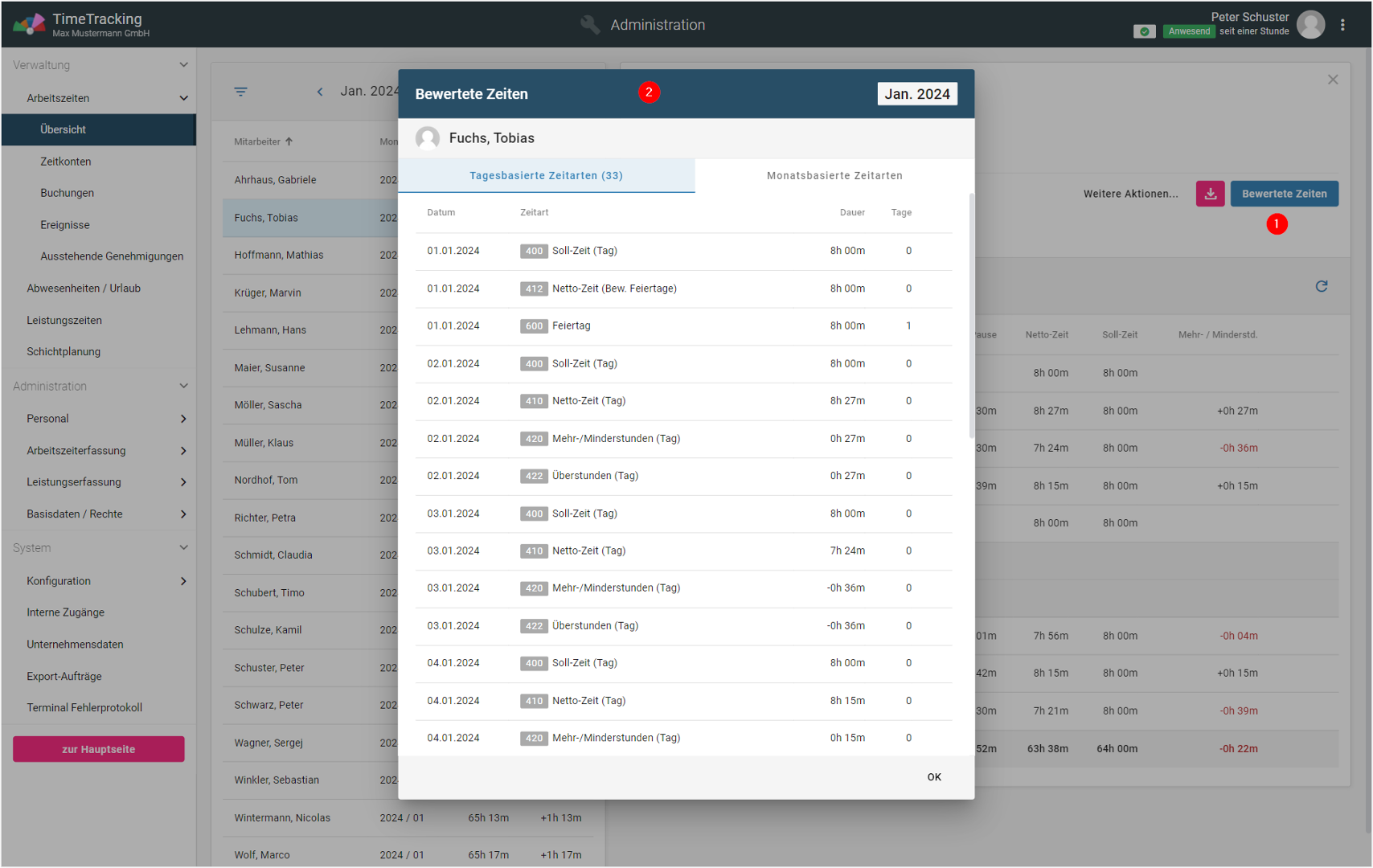
Task: Switch to Monatsbasierte Zeitarten tab
Action: [834, 176]
